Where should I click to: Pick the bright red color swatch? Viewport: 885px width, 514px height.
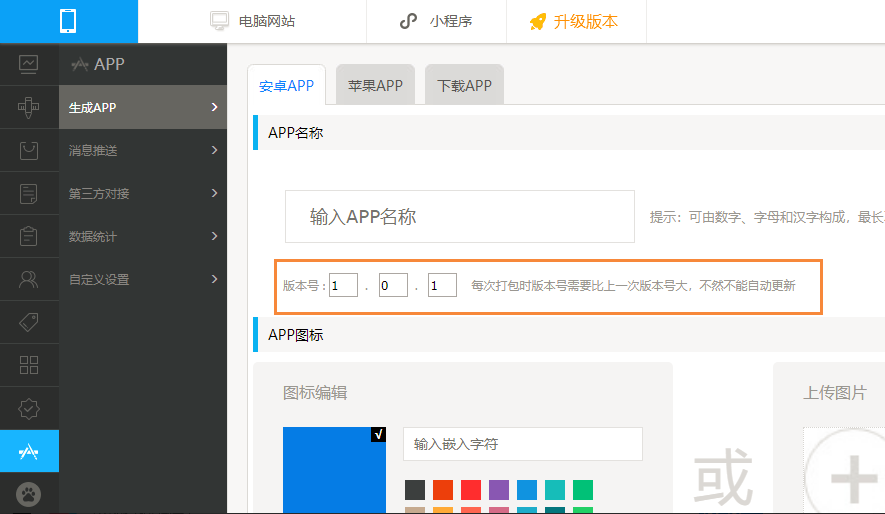tap(471, 490)
